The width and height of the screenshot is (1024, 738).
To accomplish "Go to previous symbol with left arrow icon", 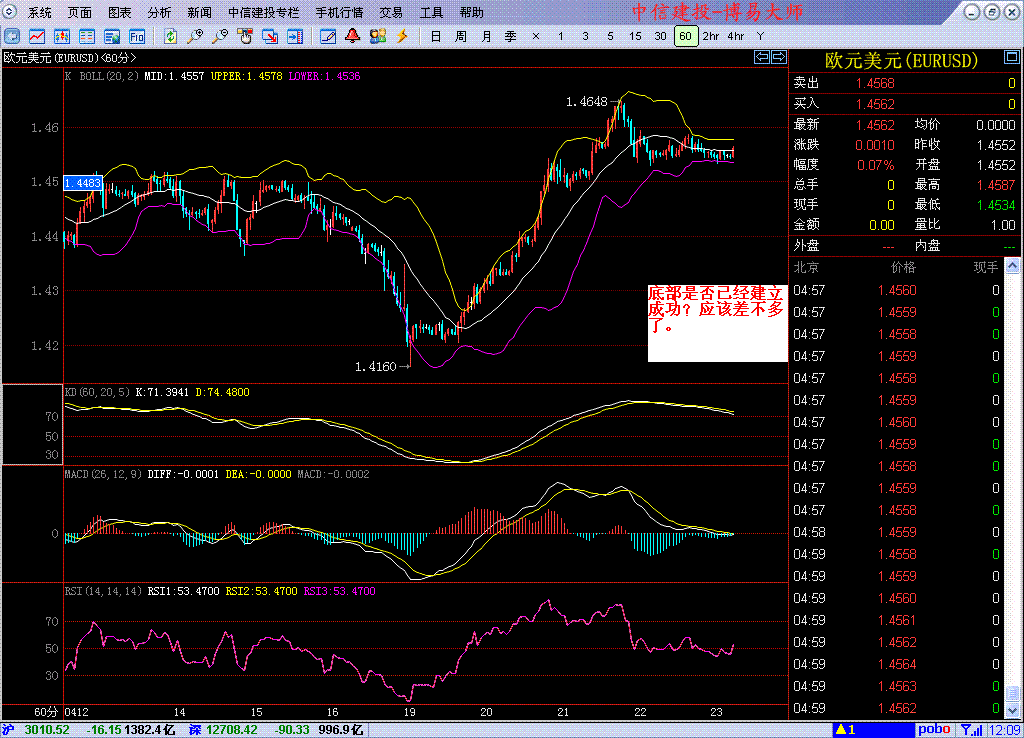I will 761,57.
